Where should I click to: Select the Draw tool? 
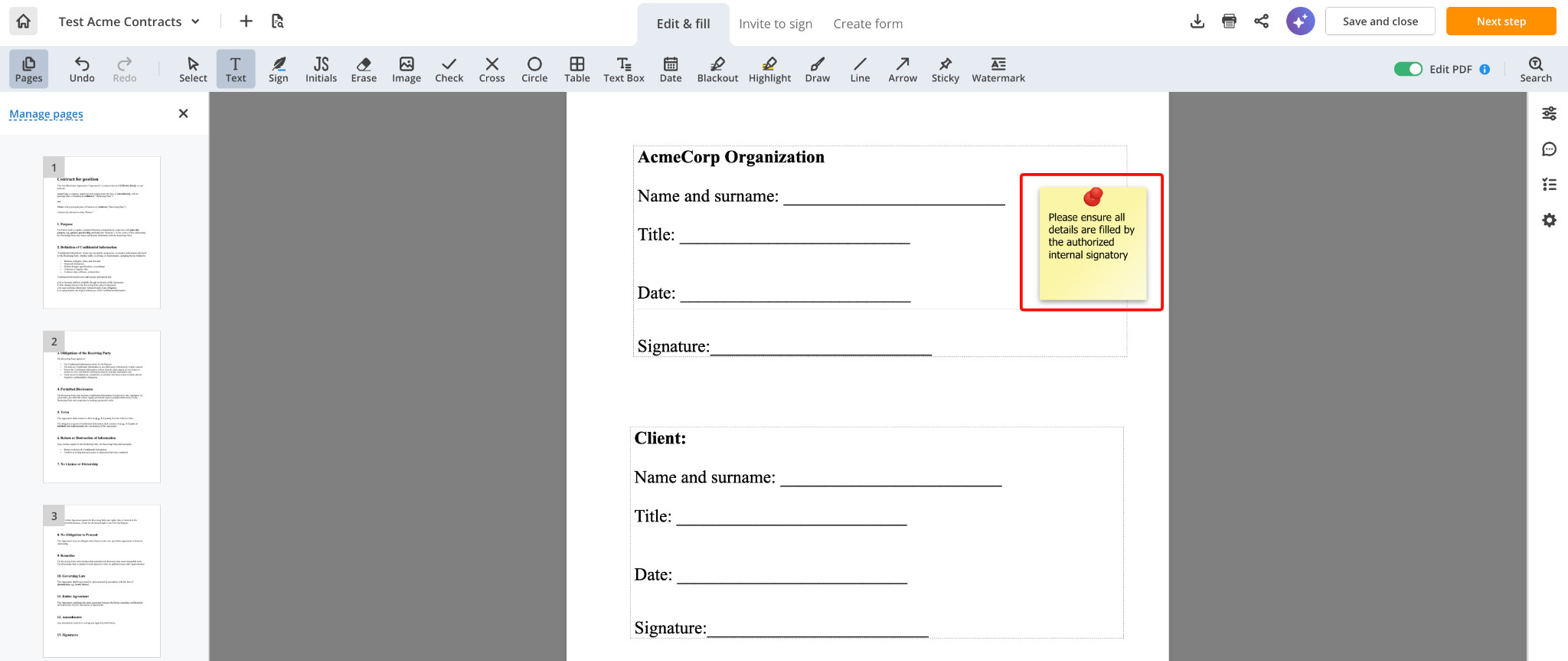point(818,69)
